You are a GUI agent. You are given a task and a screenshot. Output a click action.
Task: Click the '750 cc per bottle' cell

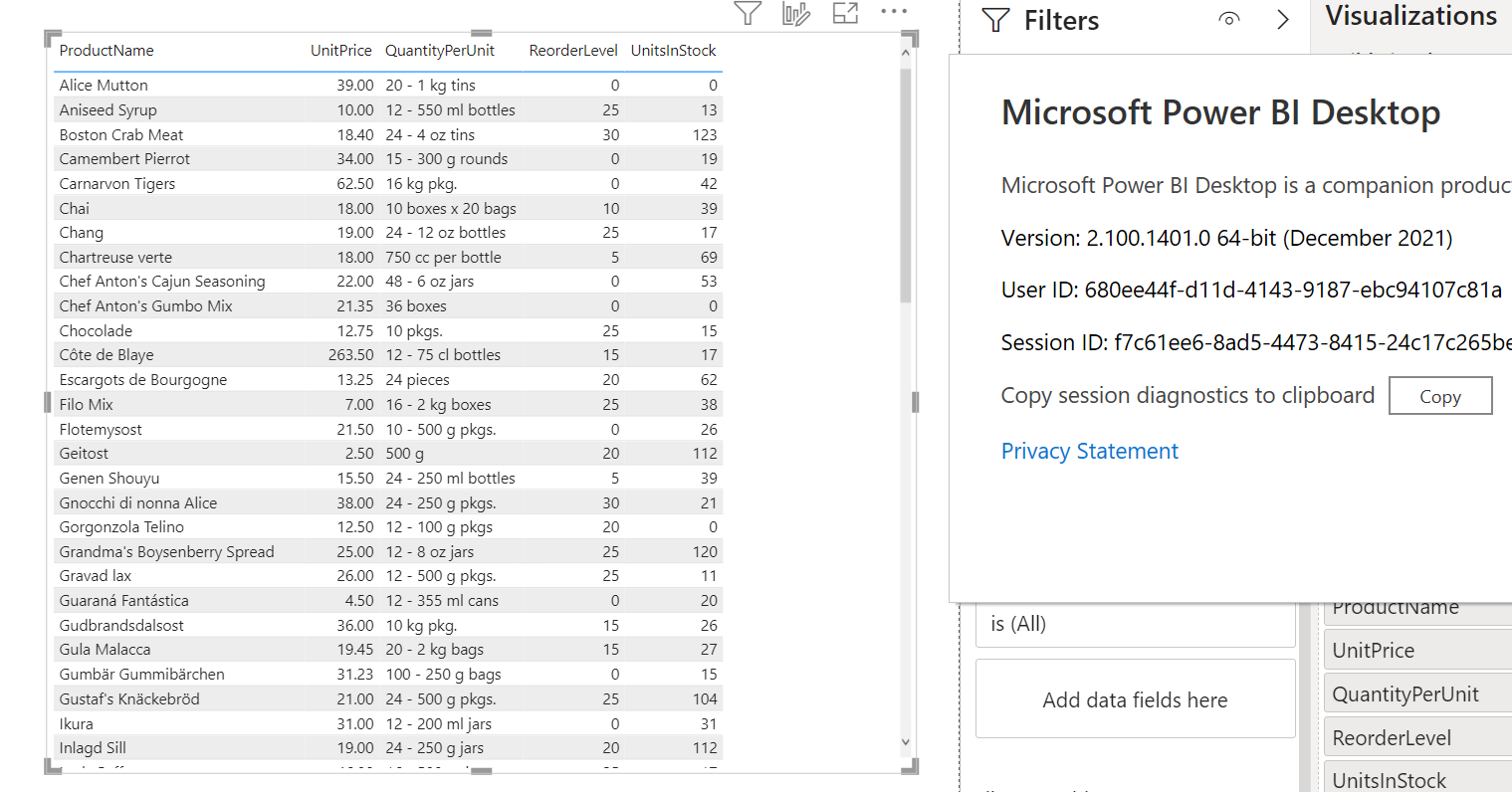pos(443,258)
